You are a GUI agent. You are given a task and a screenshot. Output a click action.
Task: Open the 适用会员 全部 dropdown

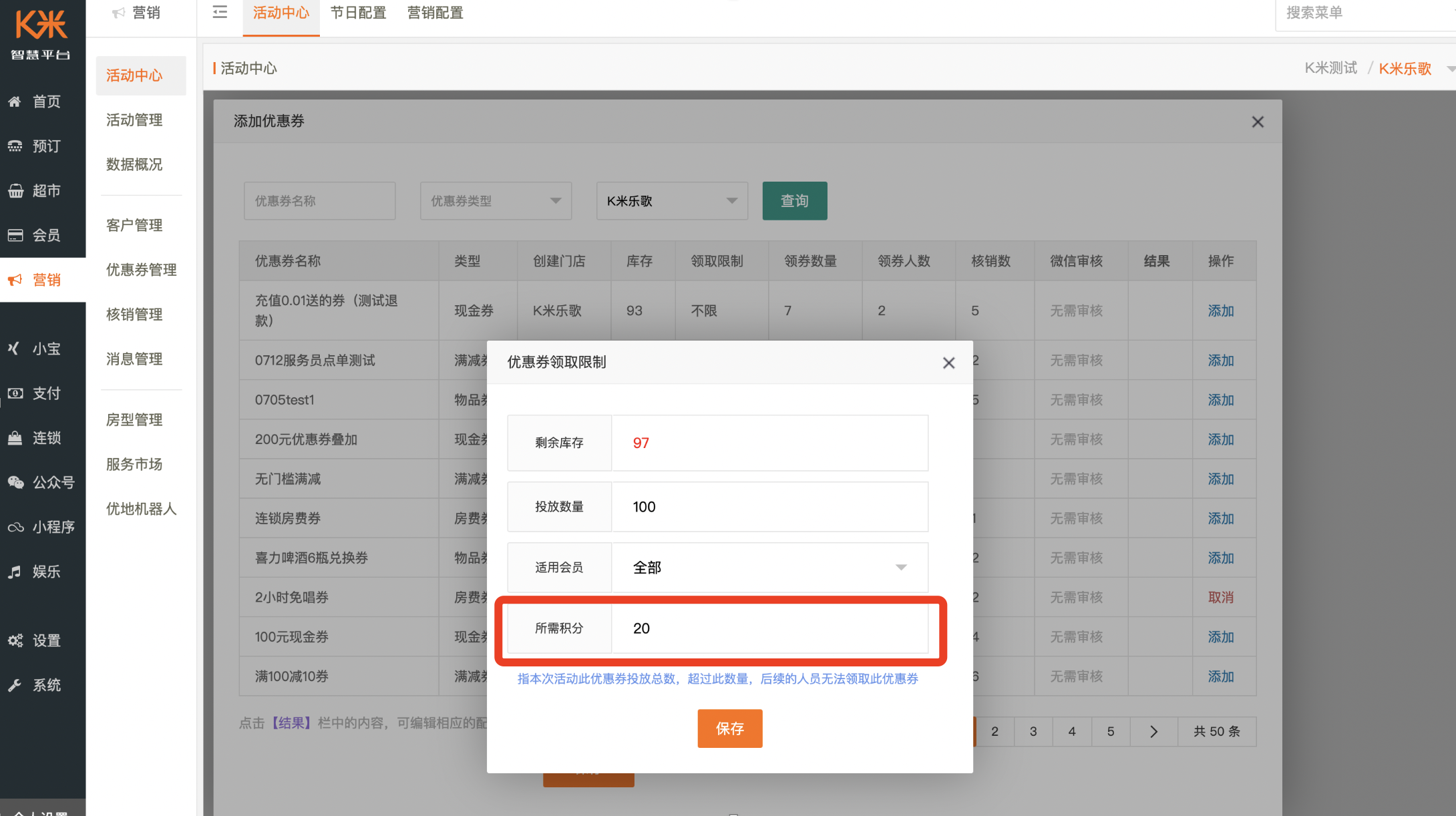click(769, 568)
